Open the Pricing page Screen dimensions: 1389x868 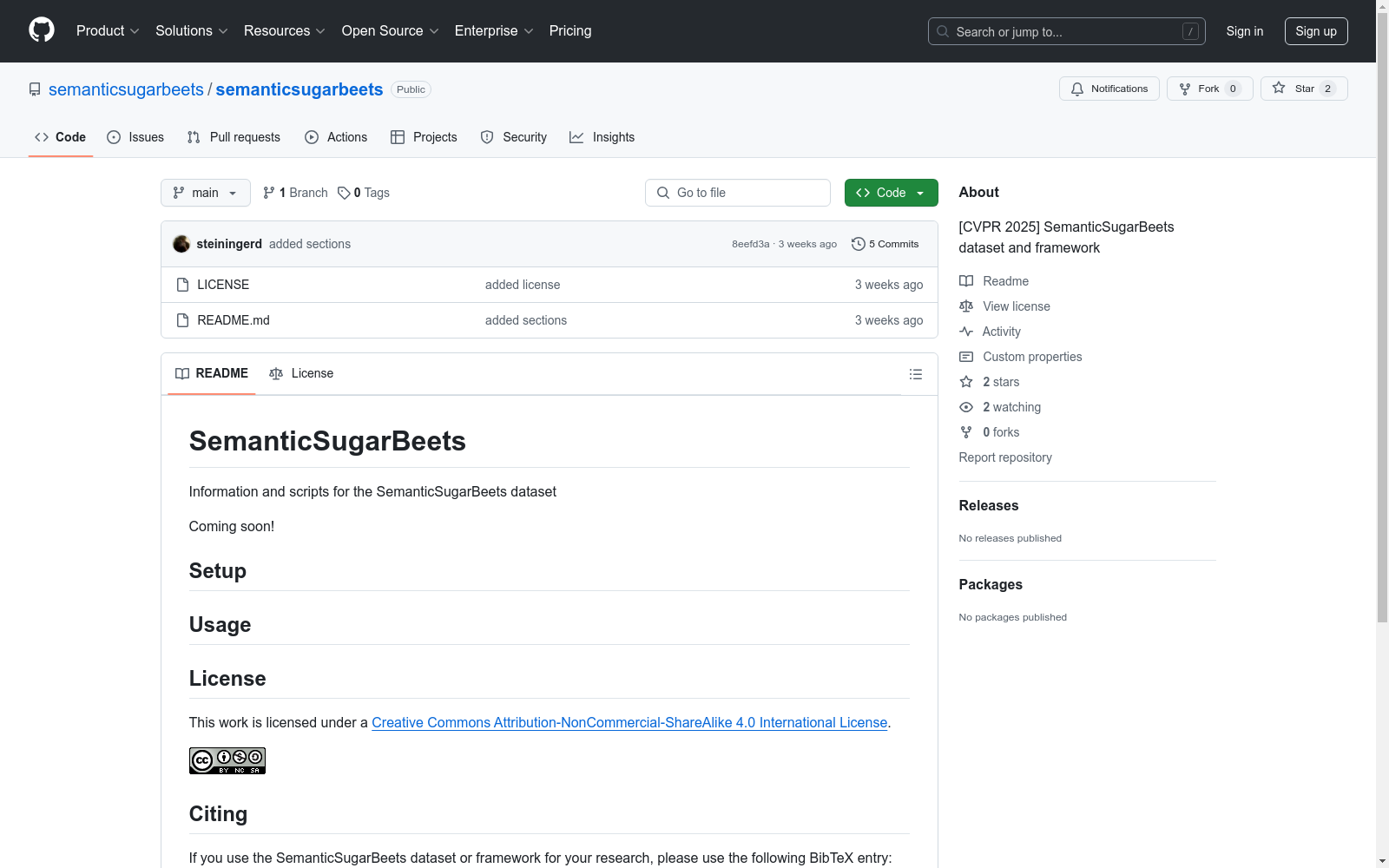pos(570,31)
